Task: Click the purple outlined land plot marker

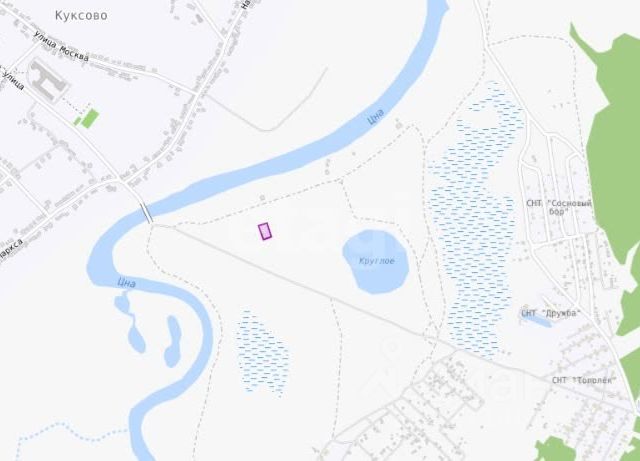Action: click(265, 231)
